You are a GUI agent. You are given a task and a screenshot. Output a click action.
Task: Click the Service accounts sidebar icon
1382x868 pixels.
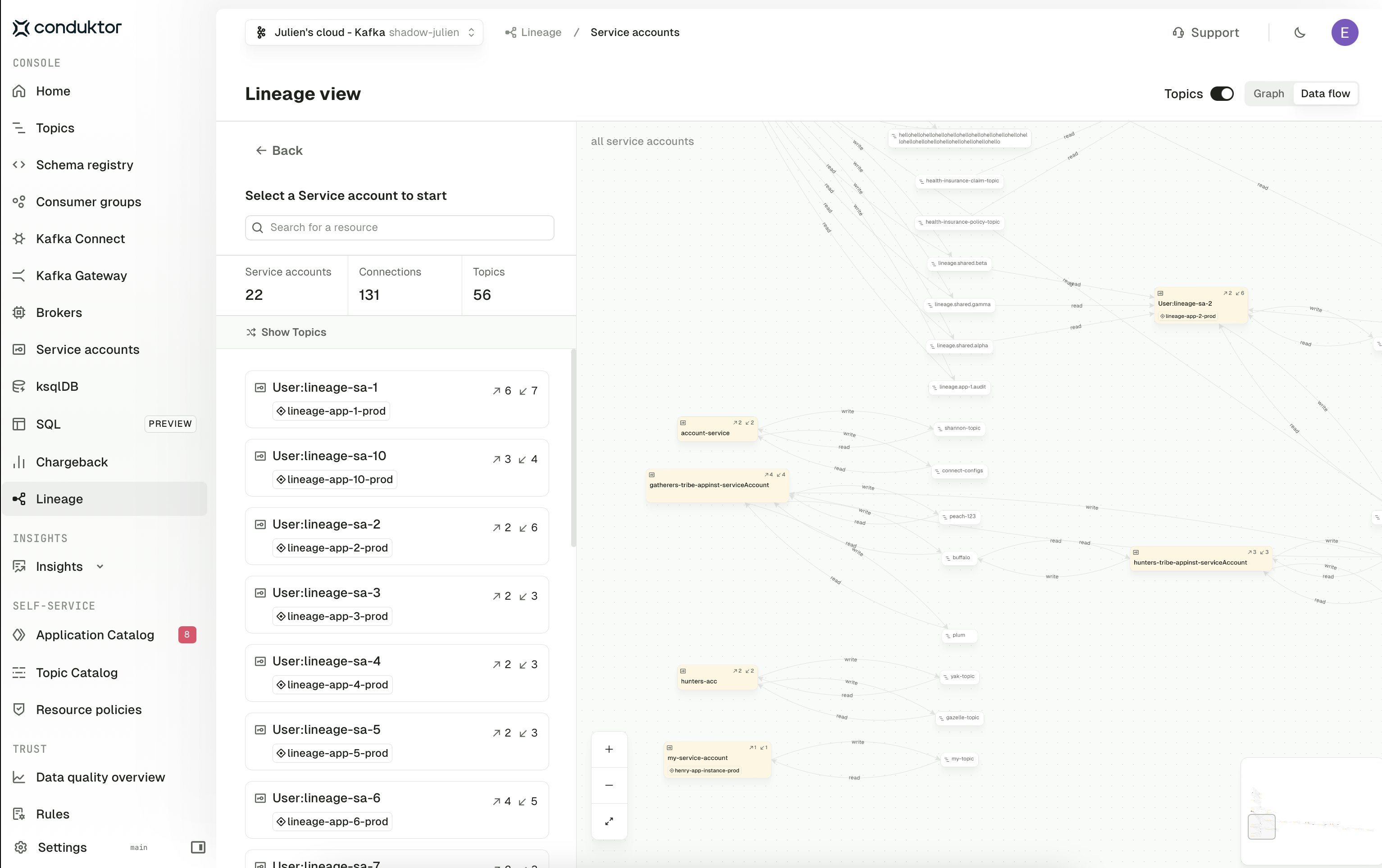pos(19,349)
